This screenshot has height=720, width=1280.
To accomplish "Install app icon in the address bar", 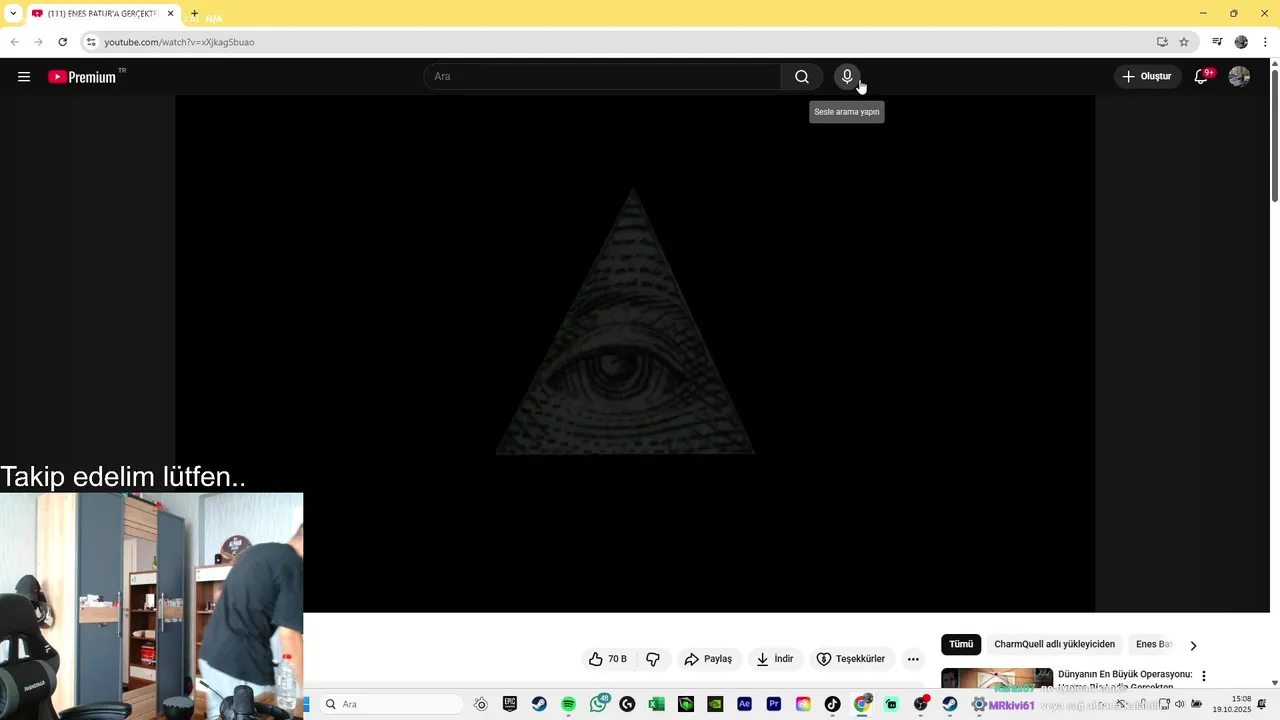I will click(1162, 42).
